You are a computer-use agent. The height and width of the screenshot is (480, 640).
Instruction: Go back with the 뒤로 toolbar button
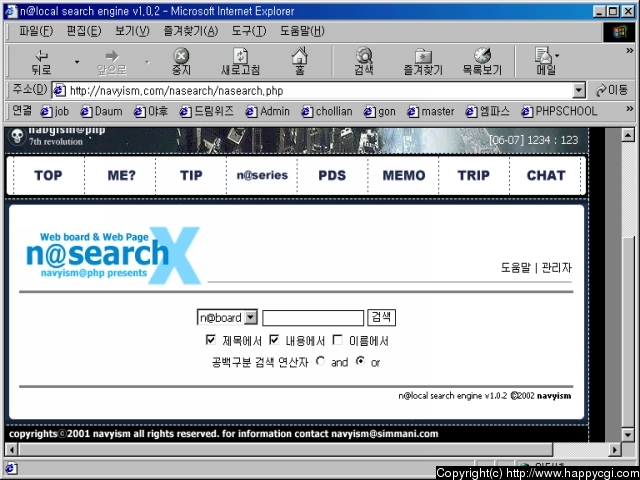click(x=42, y=62)
